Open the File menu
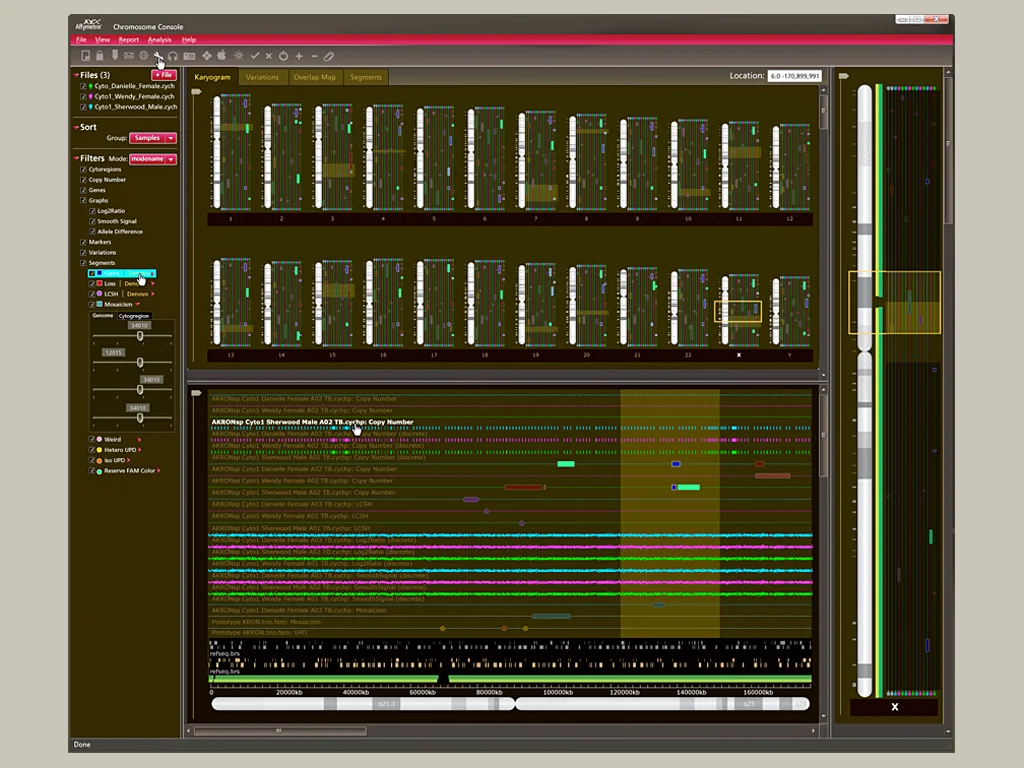Image resolution: width=1024 pixels, height=768 pixels. [x=81, y=40]
